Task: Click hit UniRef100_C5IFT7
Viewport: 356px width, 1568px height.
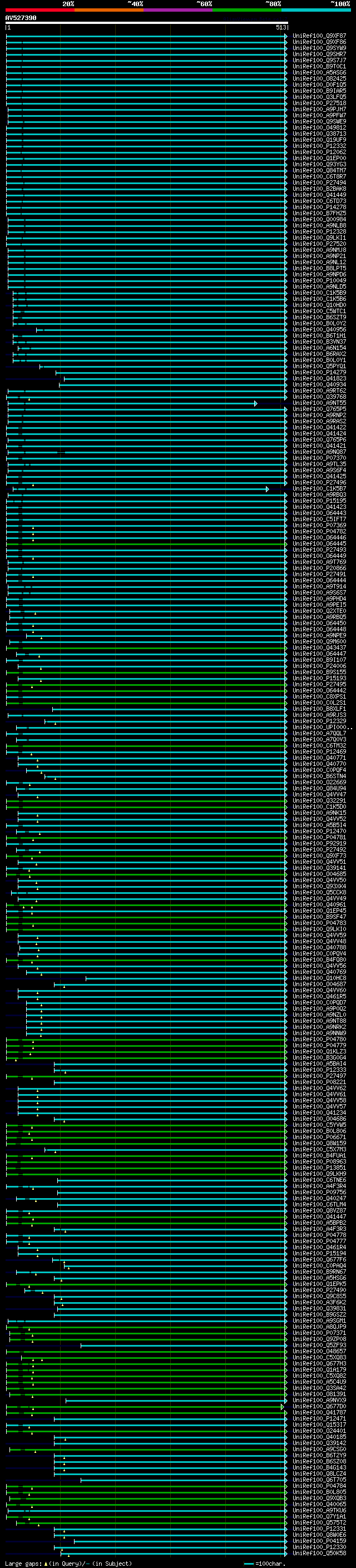Action: pos(319,519)
